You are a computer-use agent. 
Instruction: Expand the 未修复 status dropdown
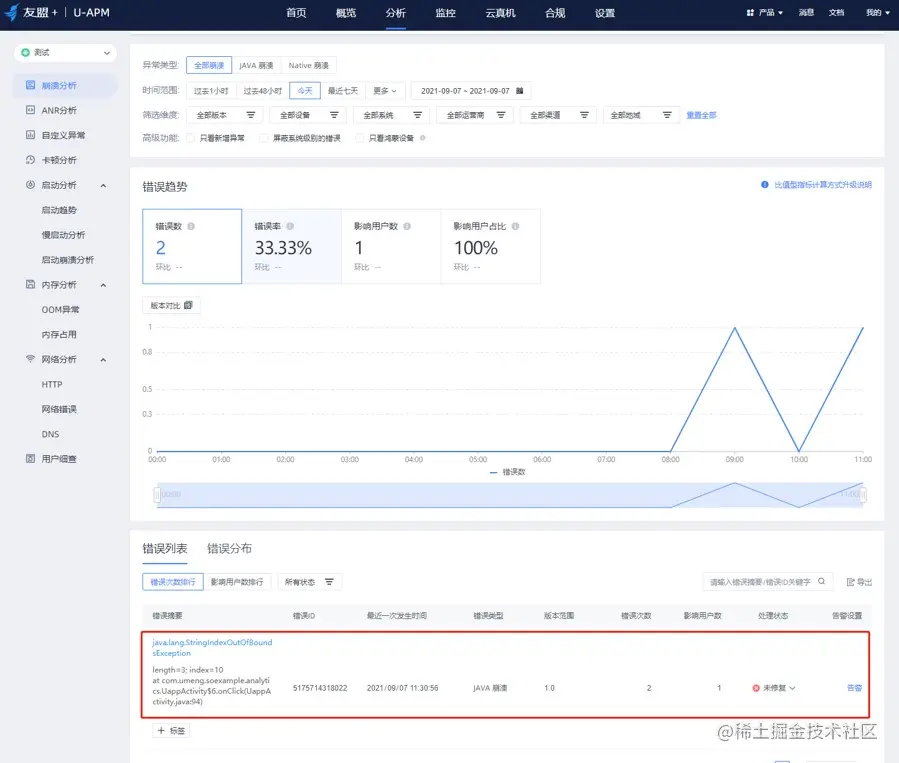[792, 688]
